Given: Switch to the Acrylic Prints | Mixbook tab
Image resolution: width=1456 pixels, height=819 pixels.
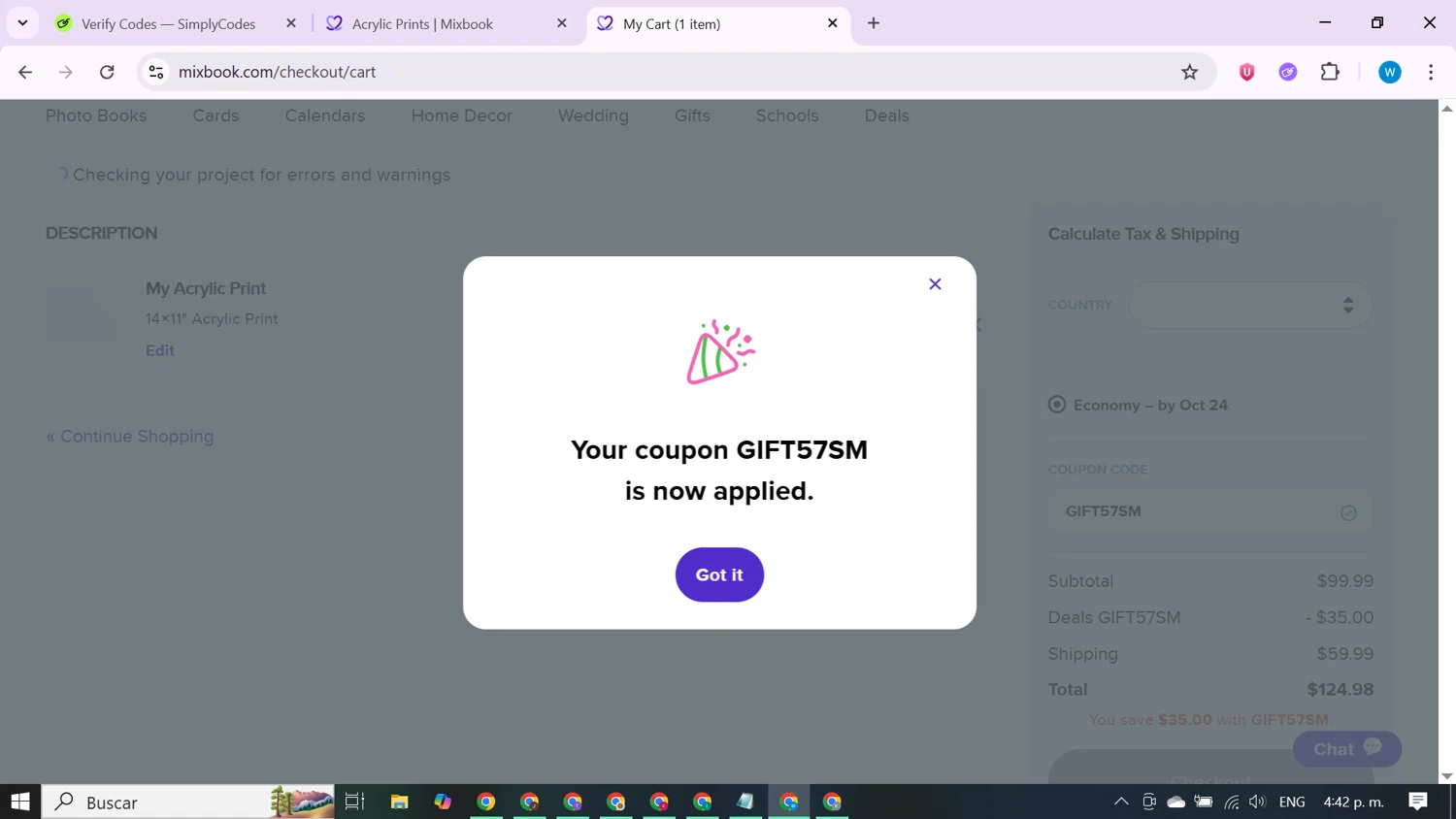Looking at the screenshot, I should [446, 23].
